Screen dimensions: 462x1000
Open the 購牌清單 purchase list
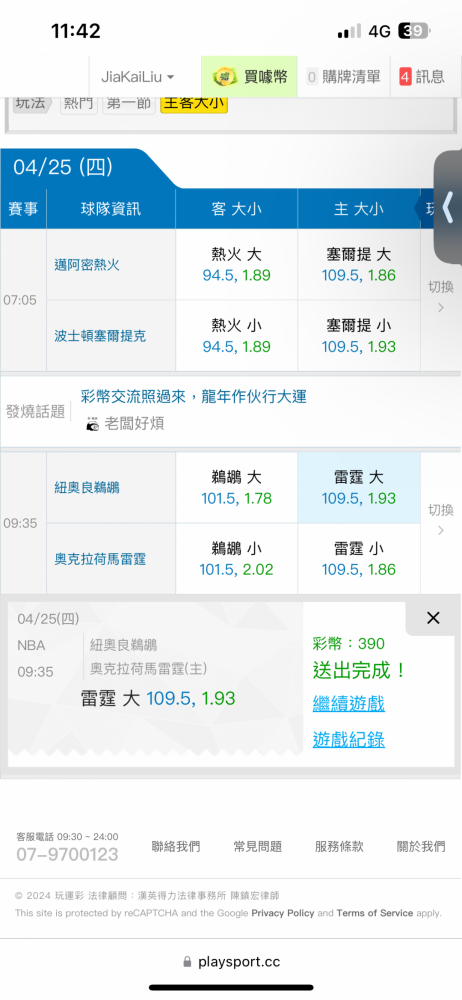tap(343, 77)
